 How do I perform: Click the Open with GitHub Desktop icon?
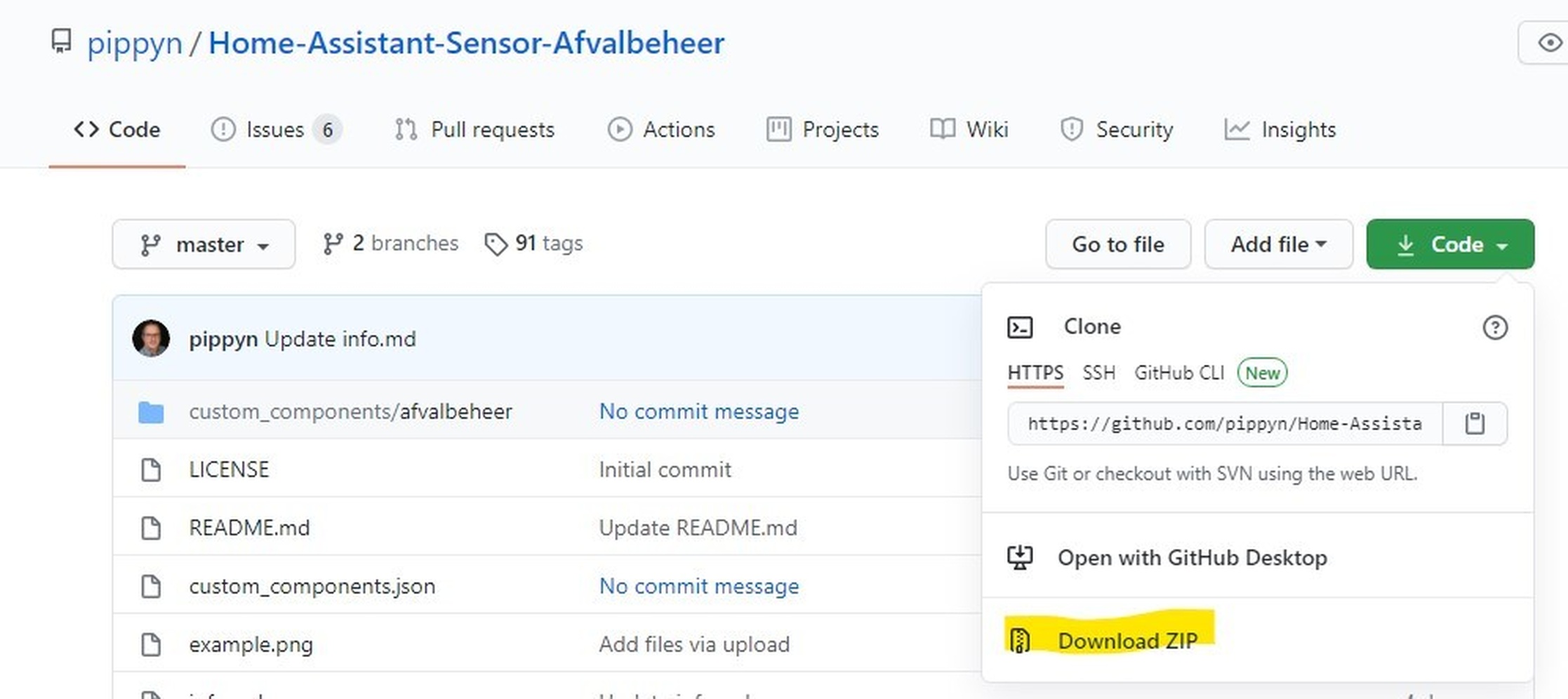coord(1021,557)
